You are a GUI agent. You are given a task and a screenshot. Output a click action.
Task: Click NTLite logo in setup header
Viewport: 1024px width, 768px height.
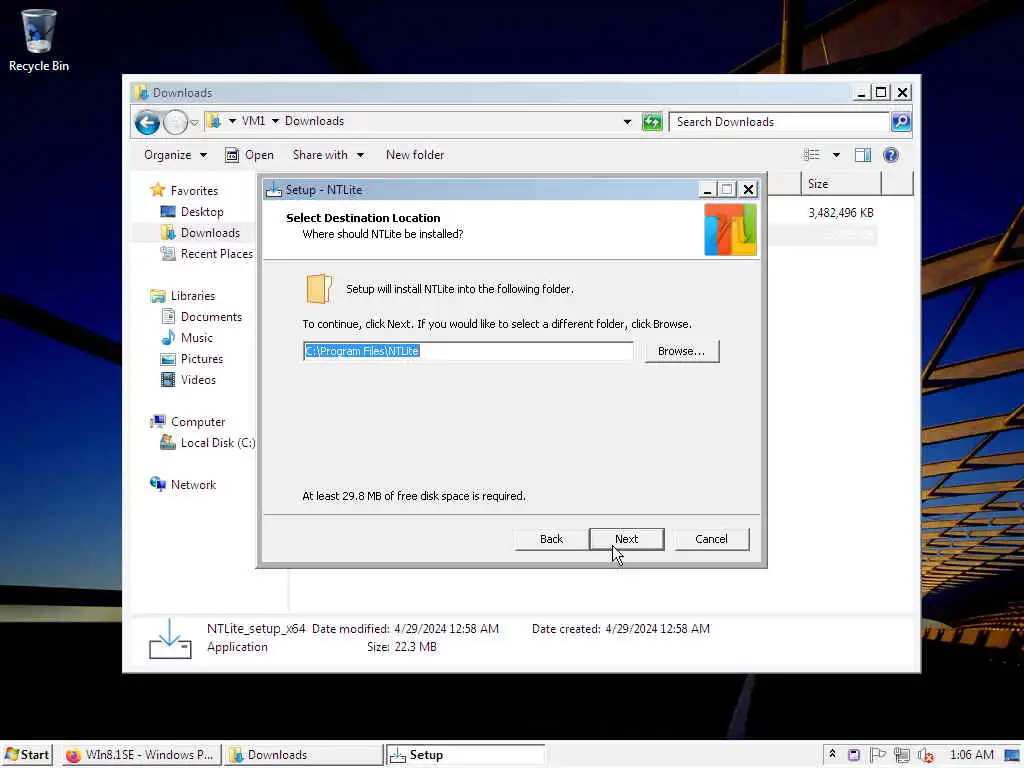tap(730, 230)
